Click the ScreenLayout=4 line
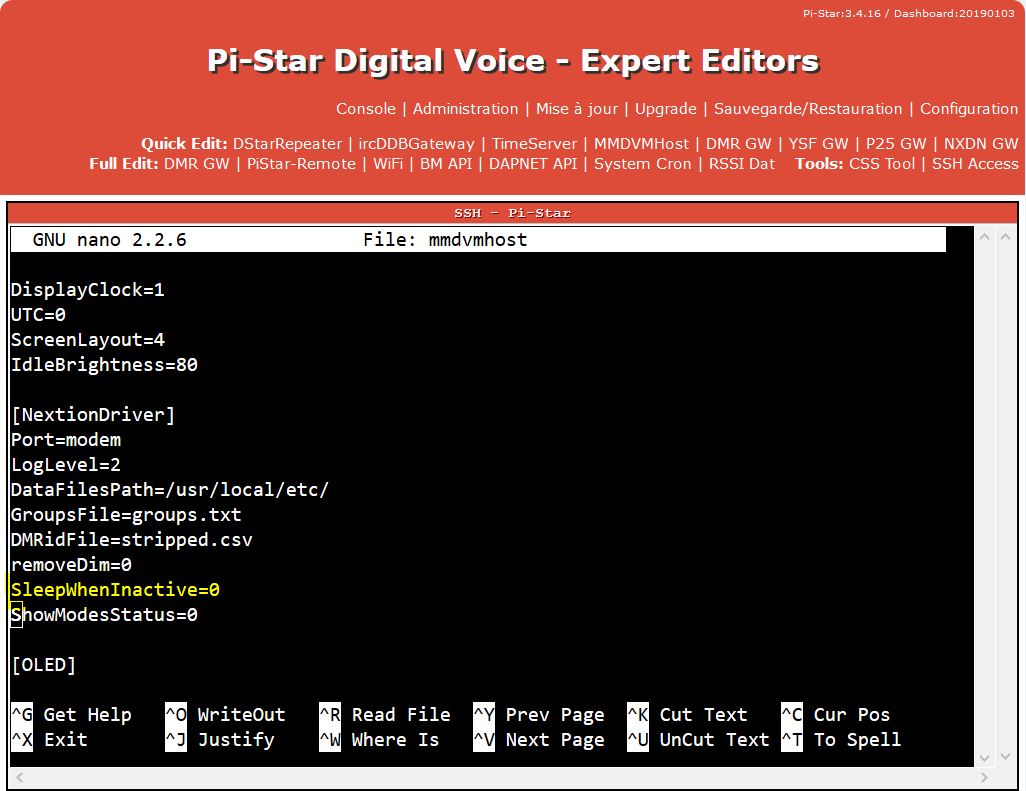The image size is (1026, 791). (x=88, y=340)
